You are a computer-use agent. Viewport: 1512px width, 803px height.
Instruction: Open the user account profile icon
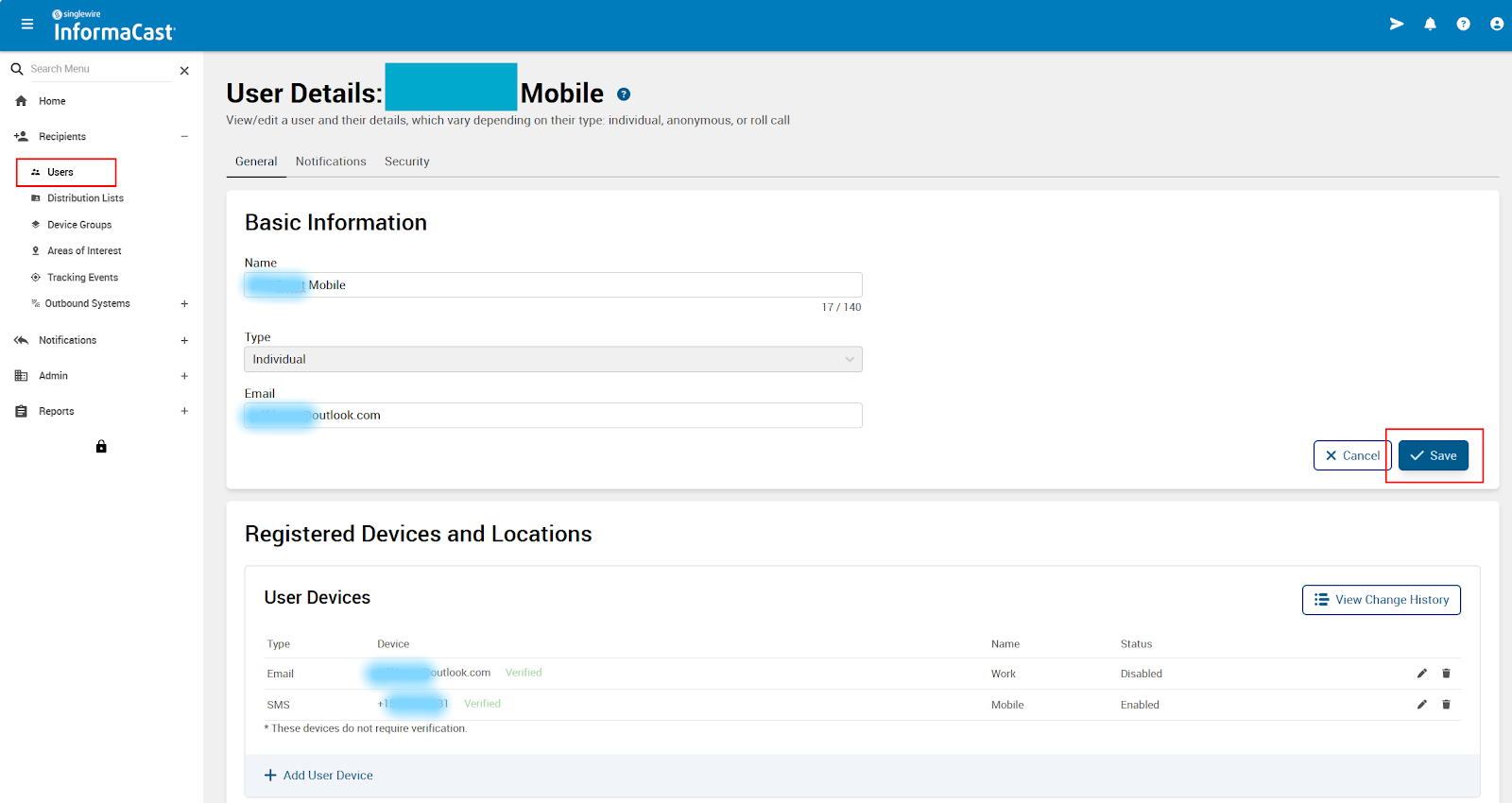tap(1497, 25)
